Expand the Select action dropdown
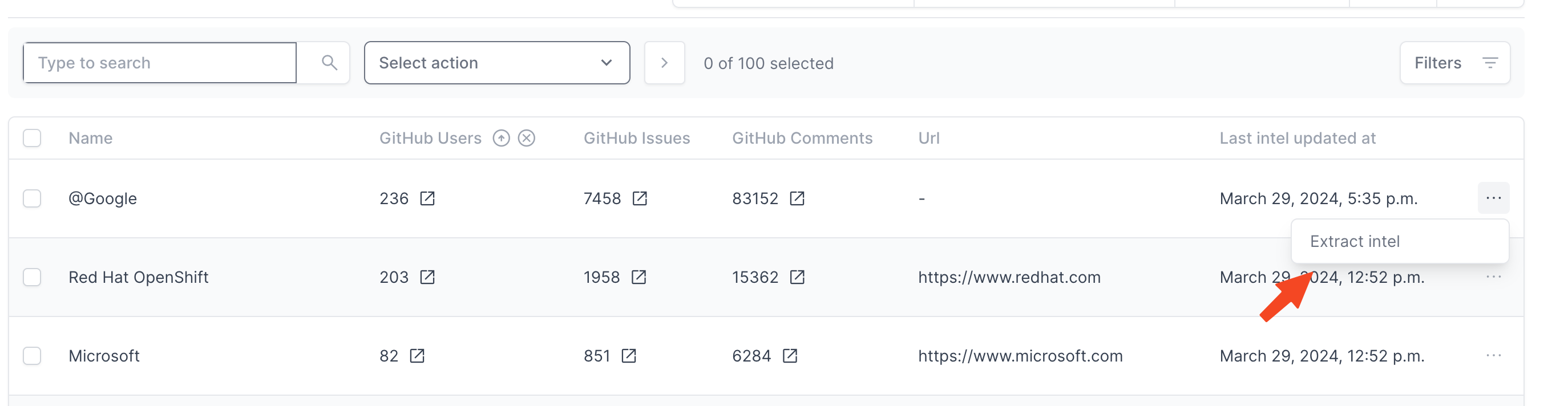This screenshot has height=406, width=1568. pos(496,63)
